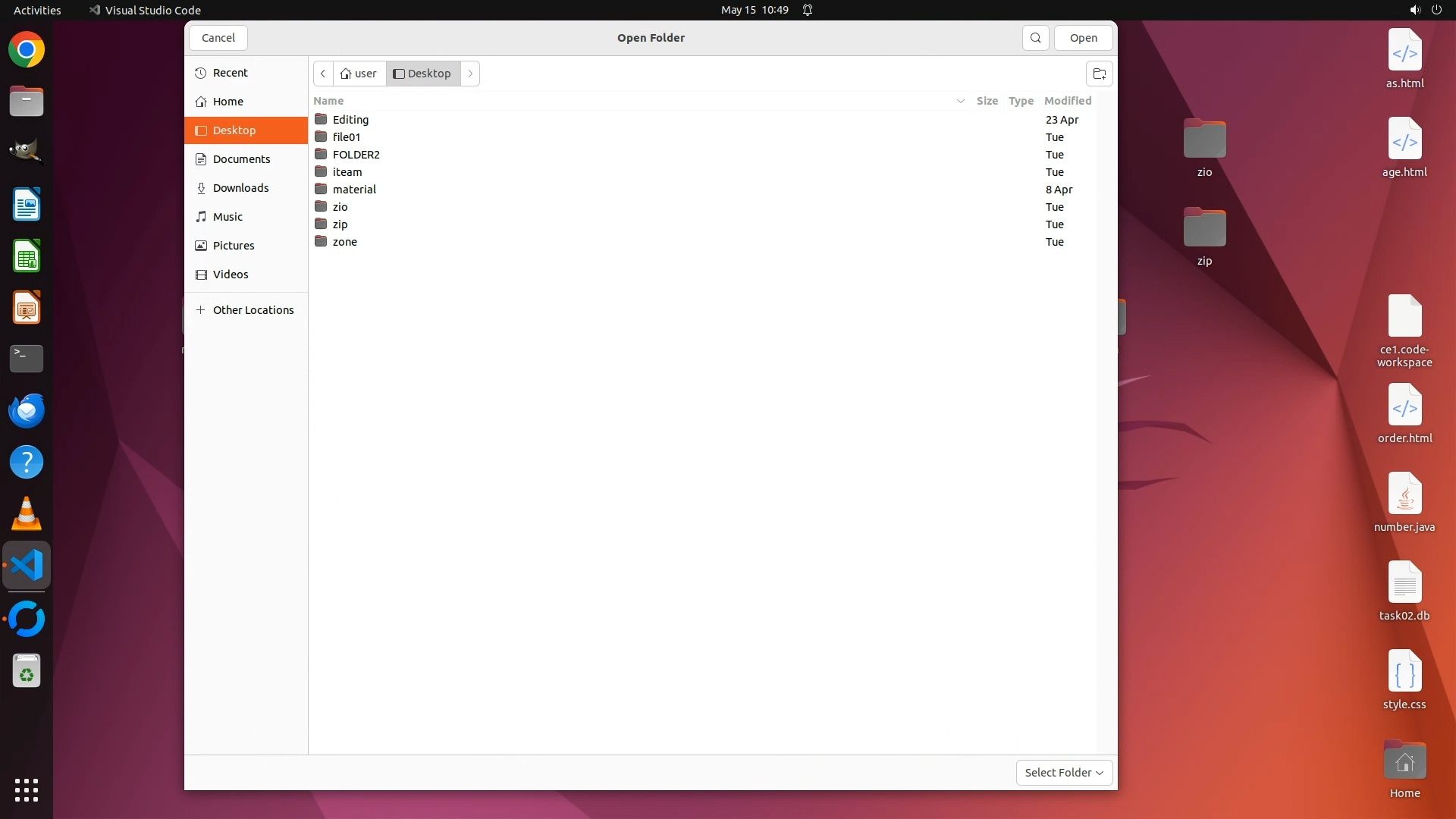Click the create new folder icon

tap(1099, 74)
